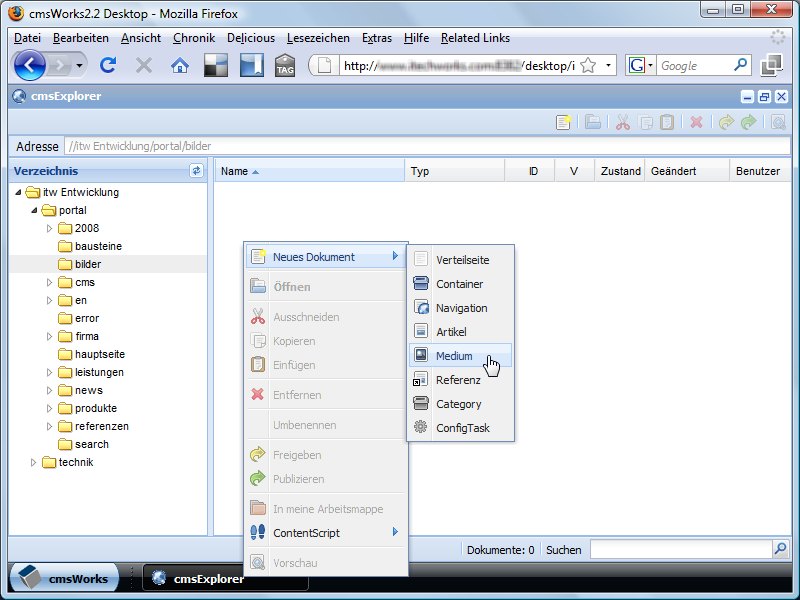Open the Delicious menu
The width and height of the screenshot is (800, 600).
(x=251, y=38)
